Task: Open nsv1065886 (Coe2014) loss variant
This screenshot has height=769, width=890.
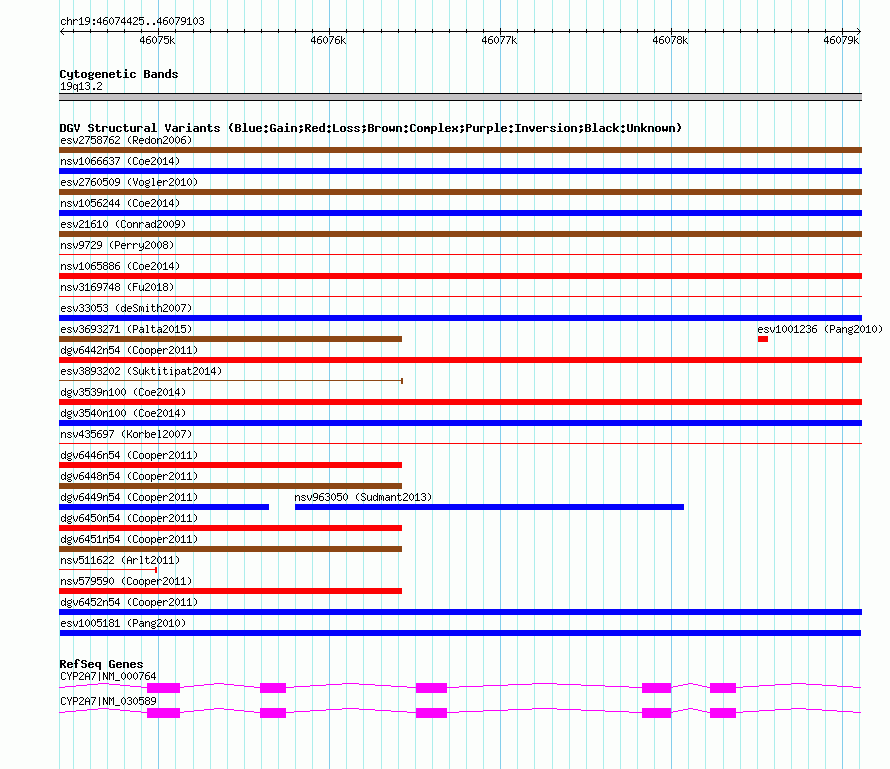Action: pos(460,276)
